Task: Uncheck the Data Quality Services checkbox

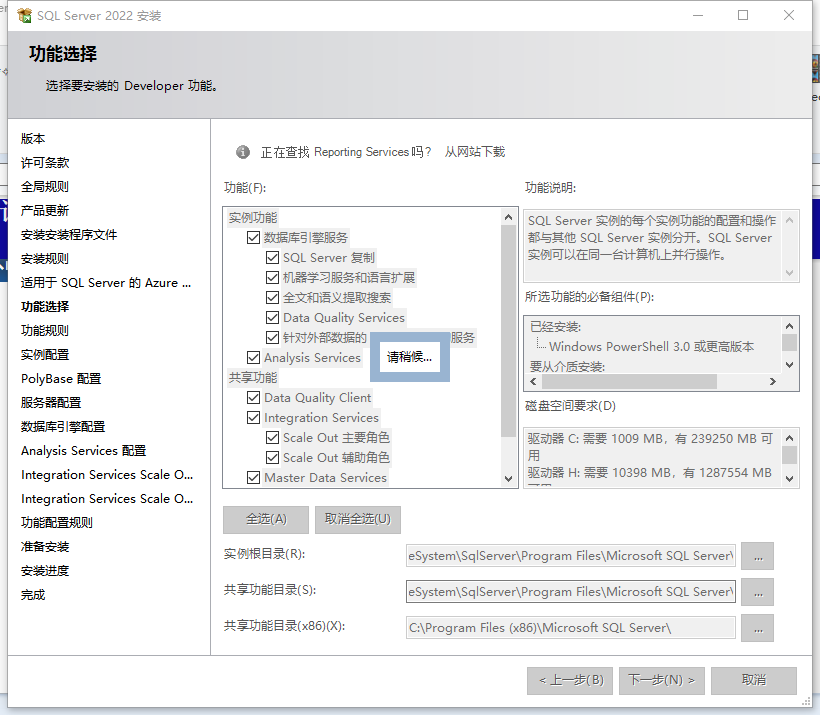Action: click(272, 317)
